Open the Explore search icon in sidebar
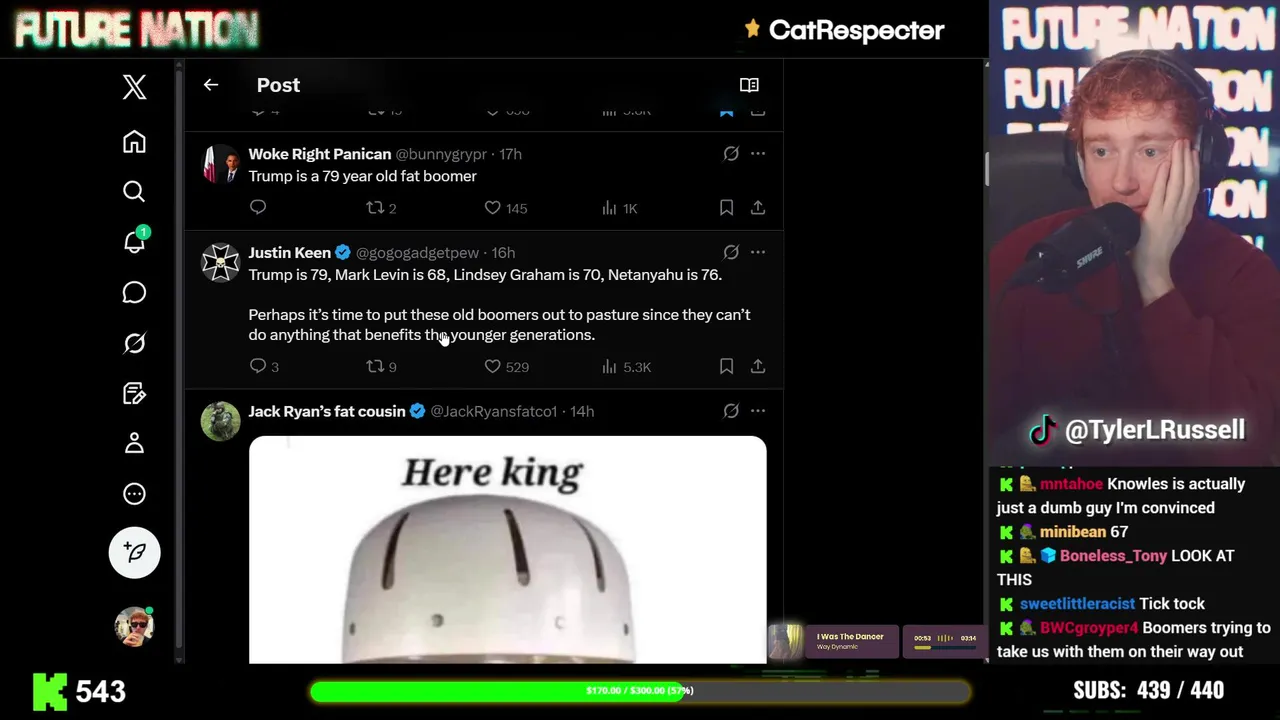 pyautogui.click(x=134, y=192)
